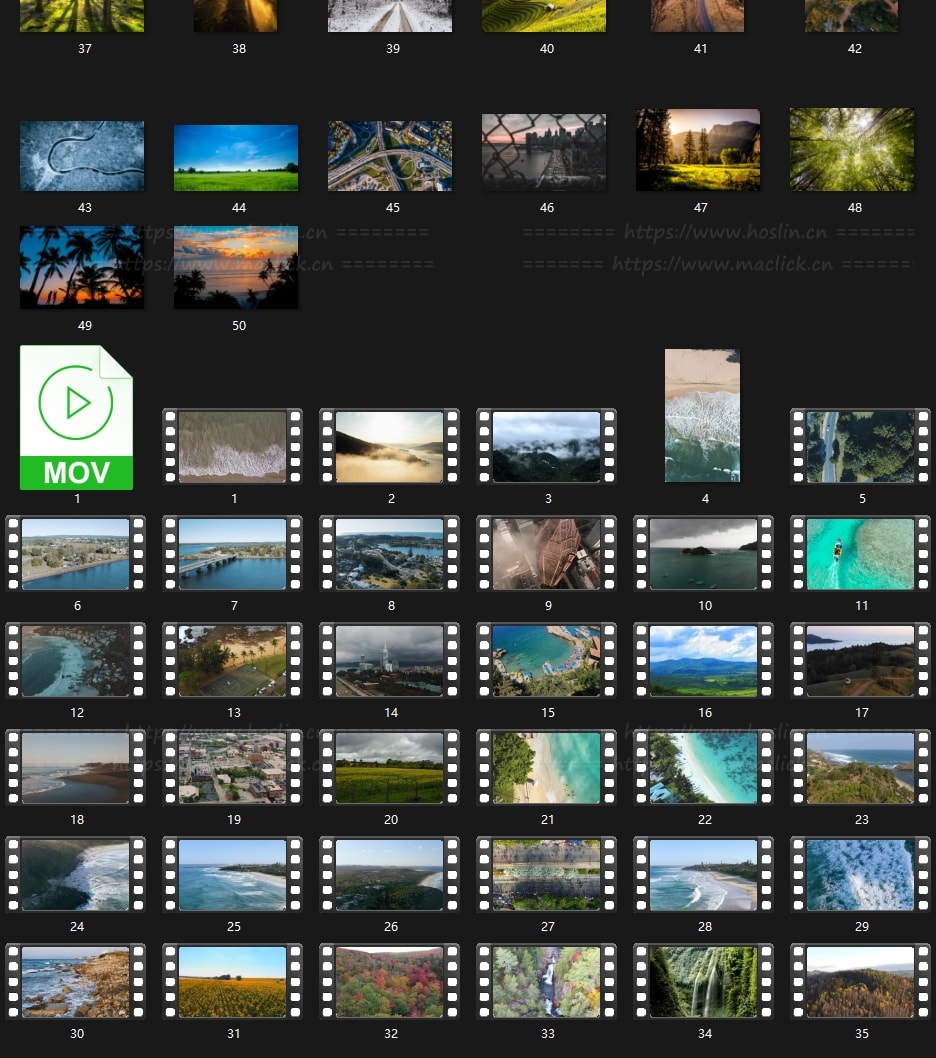Select the green MOV file icon

click(76, 417)
